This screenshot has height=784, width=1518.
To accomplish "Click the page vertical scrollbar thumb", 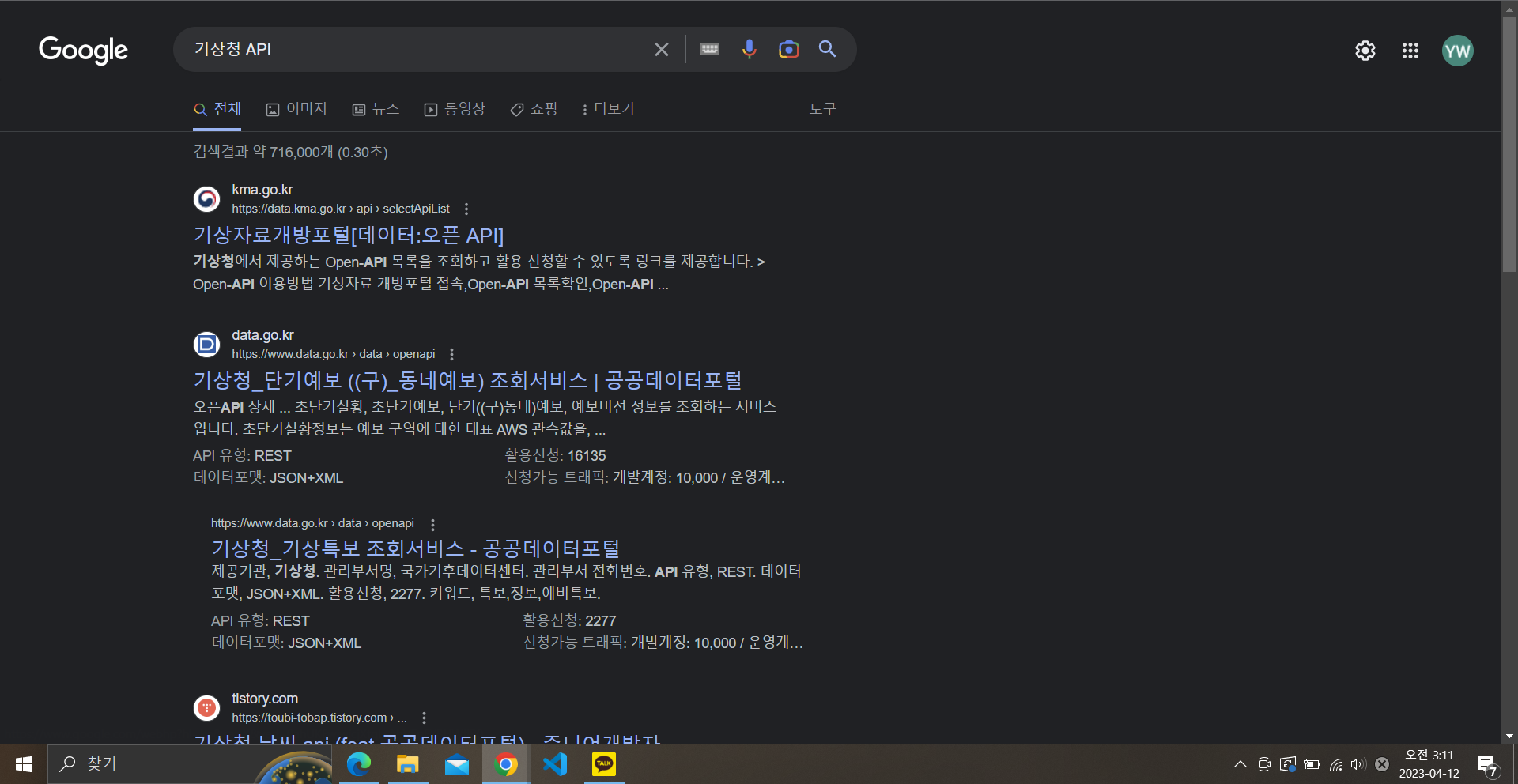I will 1510,145.
